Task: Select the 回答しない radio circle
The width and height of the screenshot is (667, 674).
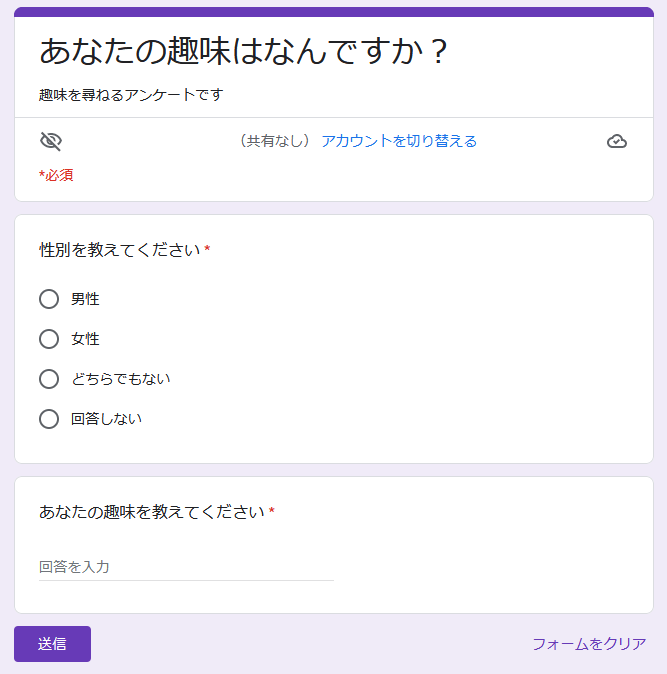Action: pyautogui.click(x=49, y=419)
